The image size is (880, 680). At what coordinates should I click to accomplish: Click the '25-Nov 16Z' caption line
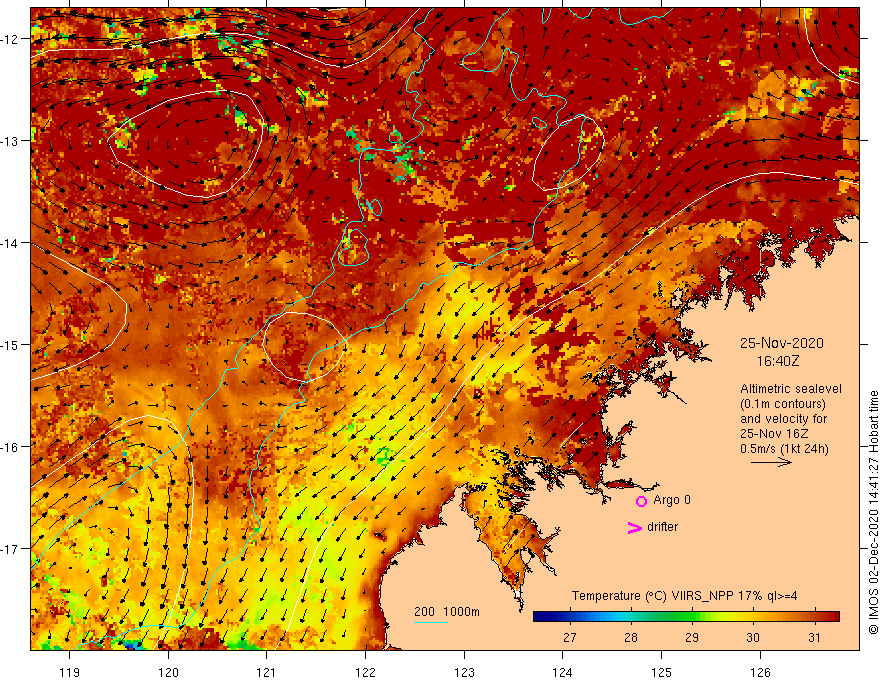click(774, 434)
